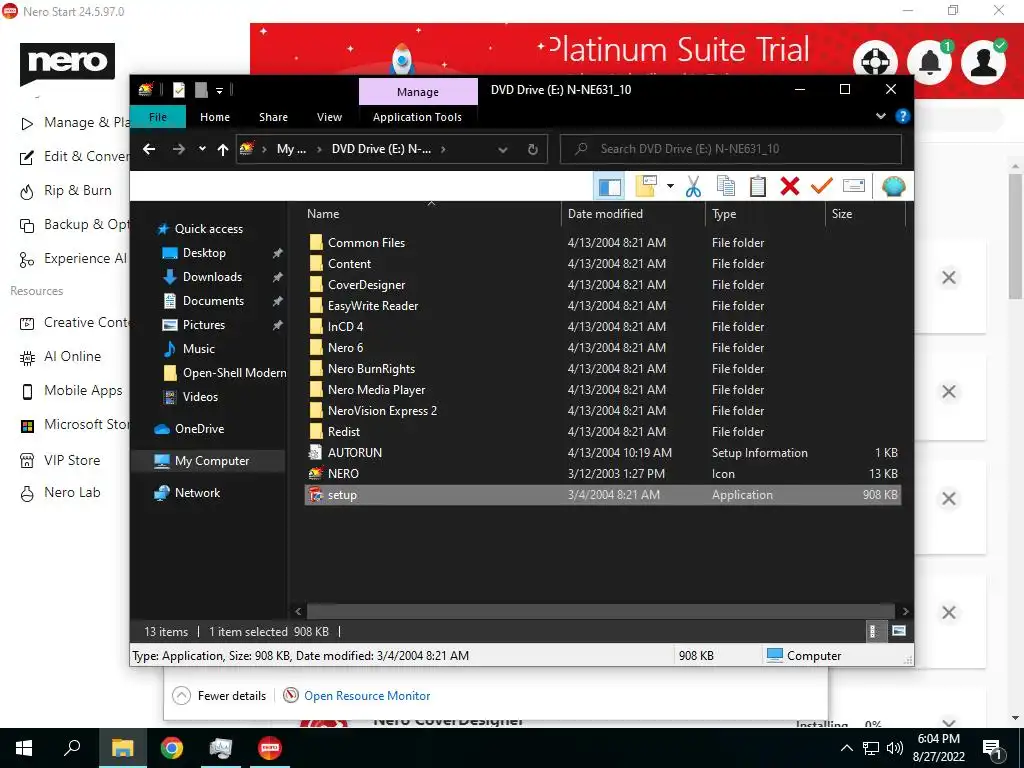The width and height of the screenshot is (1024, 768).
Task: Switch to large icons view via status bar icon
Action: coord(899,631)
